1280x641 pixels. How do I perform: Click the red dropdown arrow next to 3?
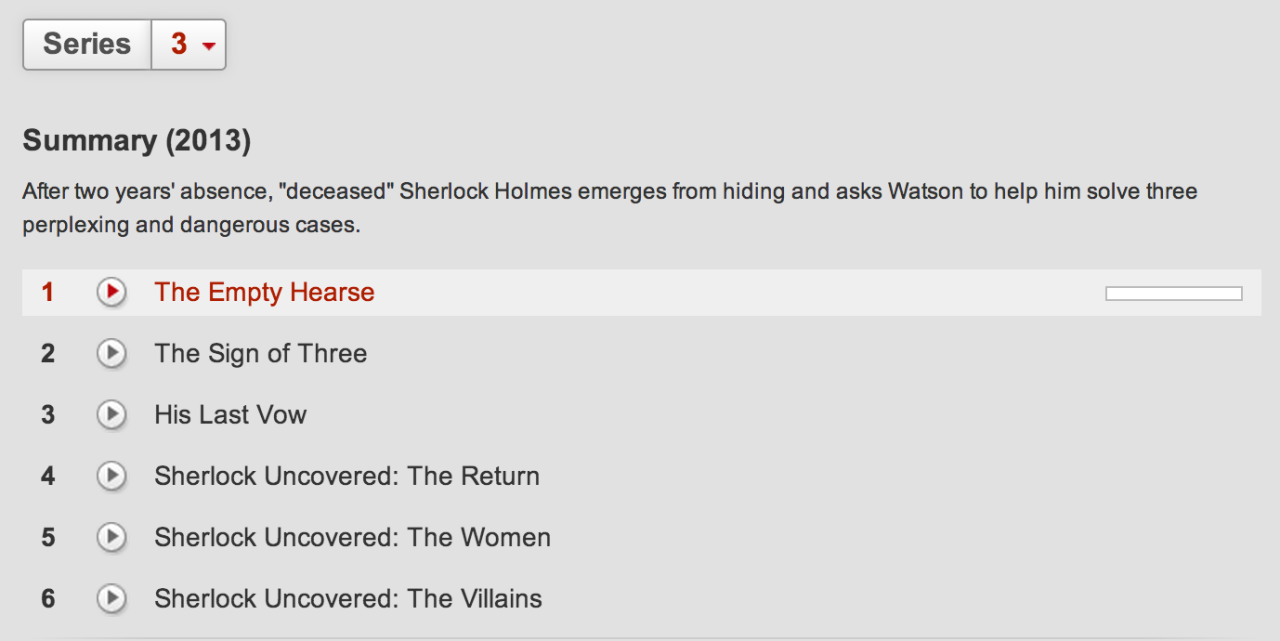coord(208,46)
